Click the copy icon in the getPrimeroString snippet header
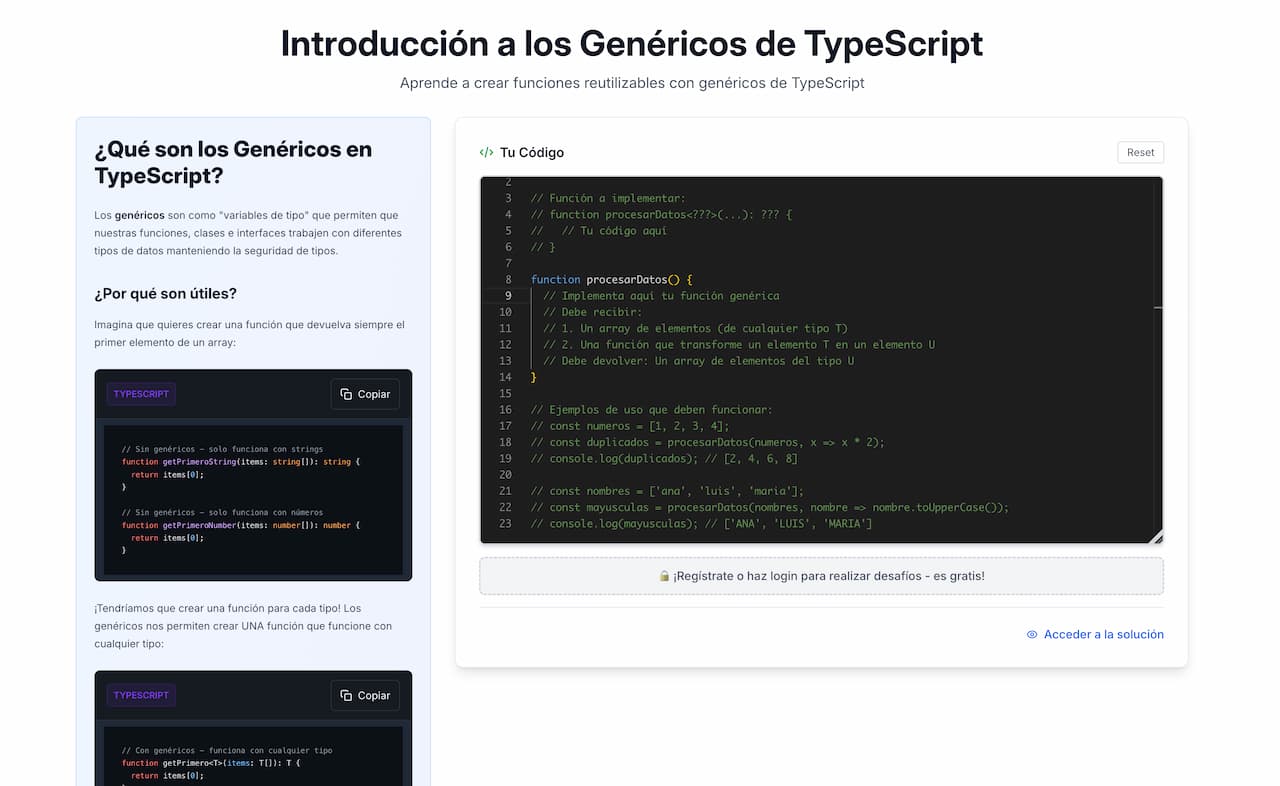 point(346,394)
